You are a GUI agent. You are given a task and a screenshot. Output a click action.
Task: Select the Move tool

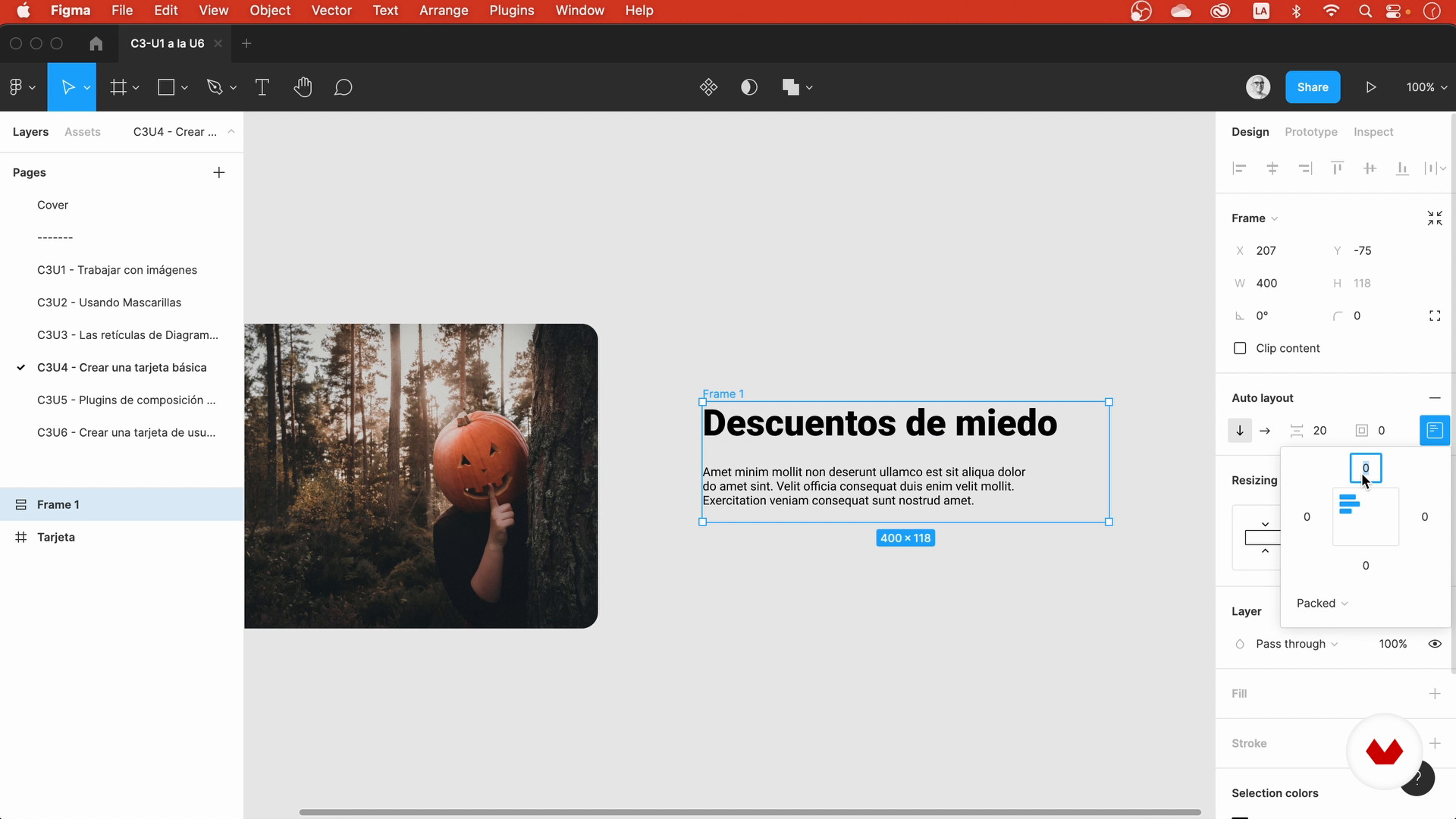click(x=67, y=87)
